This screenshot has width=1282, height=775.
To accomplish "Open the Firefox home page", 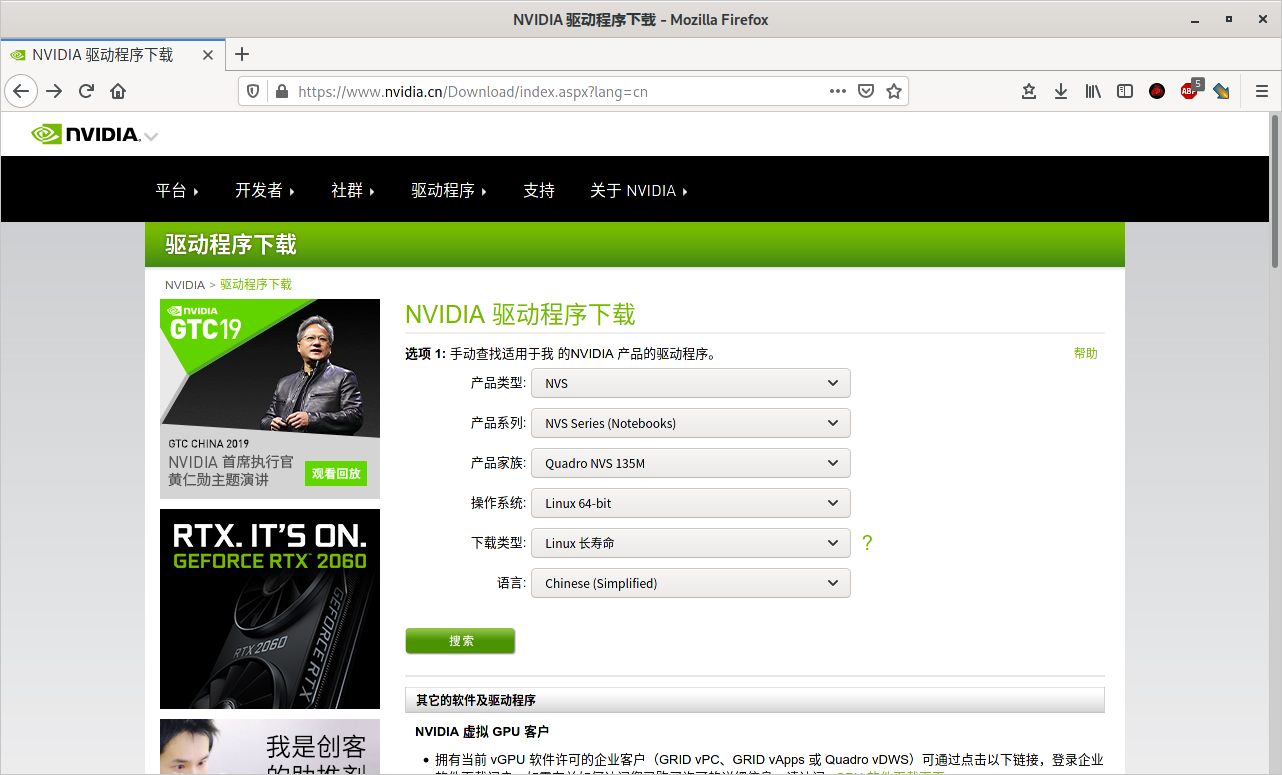I will tap(118, 91).
